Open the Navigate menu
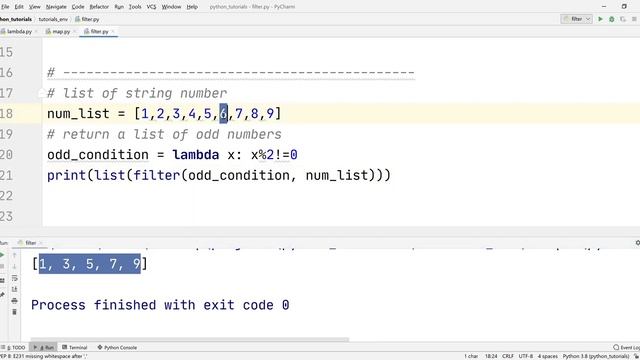 [56, 7]
